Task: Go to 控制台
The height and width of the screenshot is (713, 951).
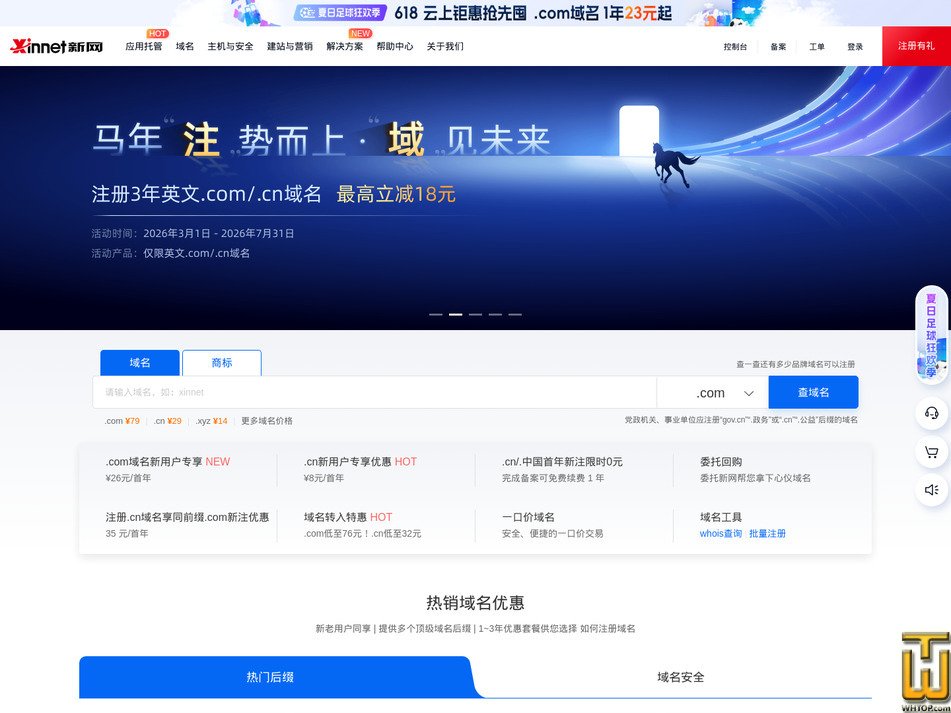Action: click(x=735, y=47)
